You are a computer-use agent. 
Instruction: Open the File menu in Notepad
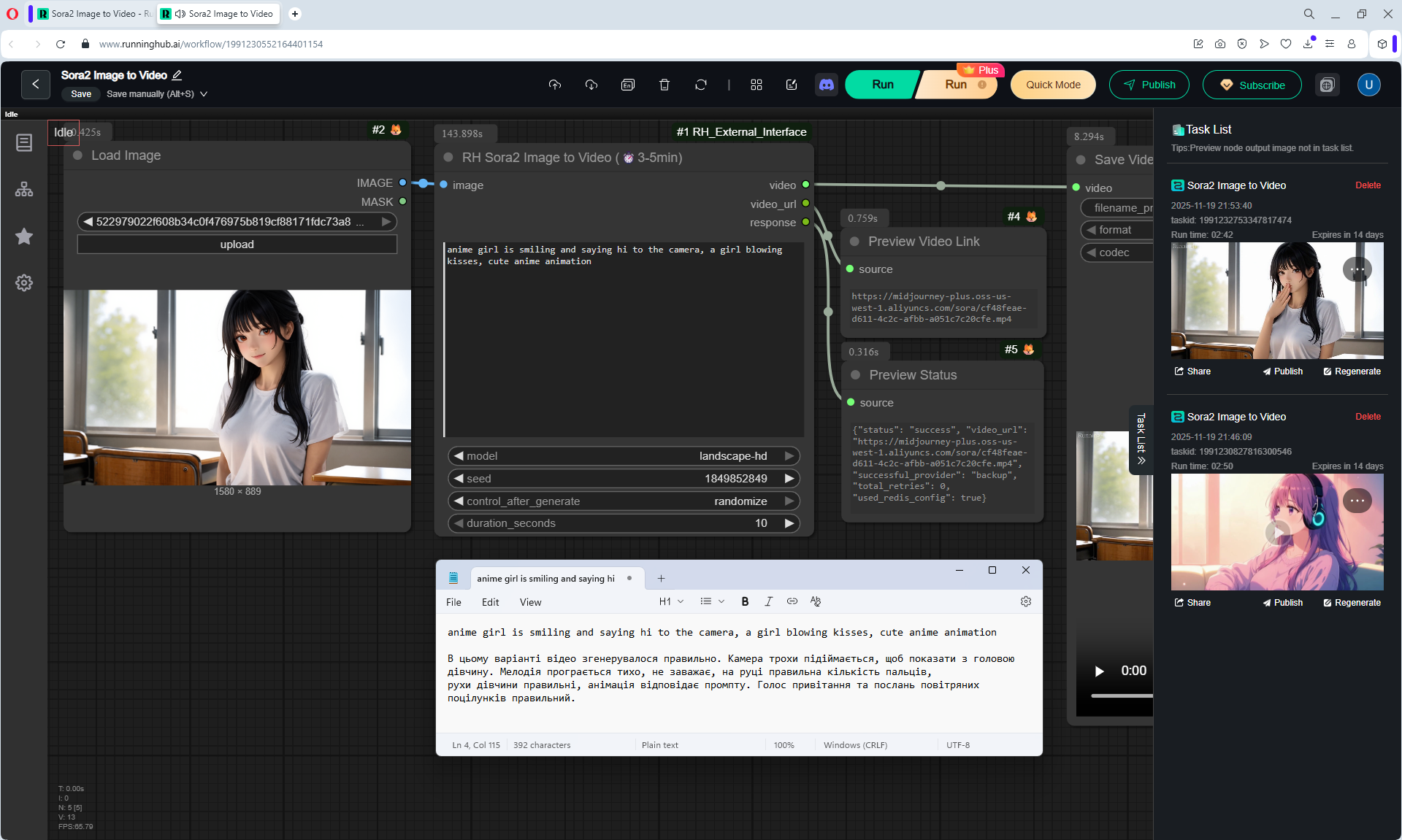[453, 602]
